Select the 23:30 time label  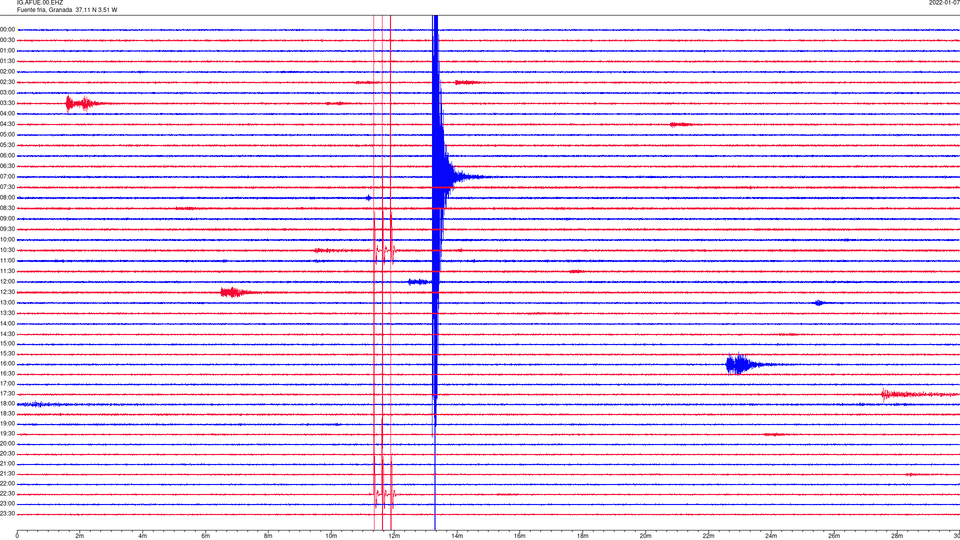(x=7, y=514)
